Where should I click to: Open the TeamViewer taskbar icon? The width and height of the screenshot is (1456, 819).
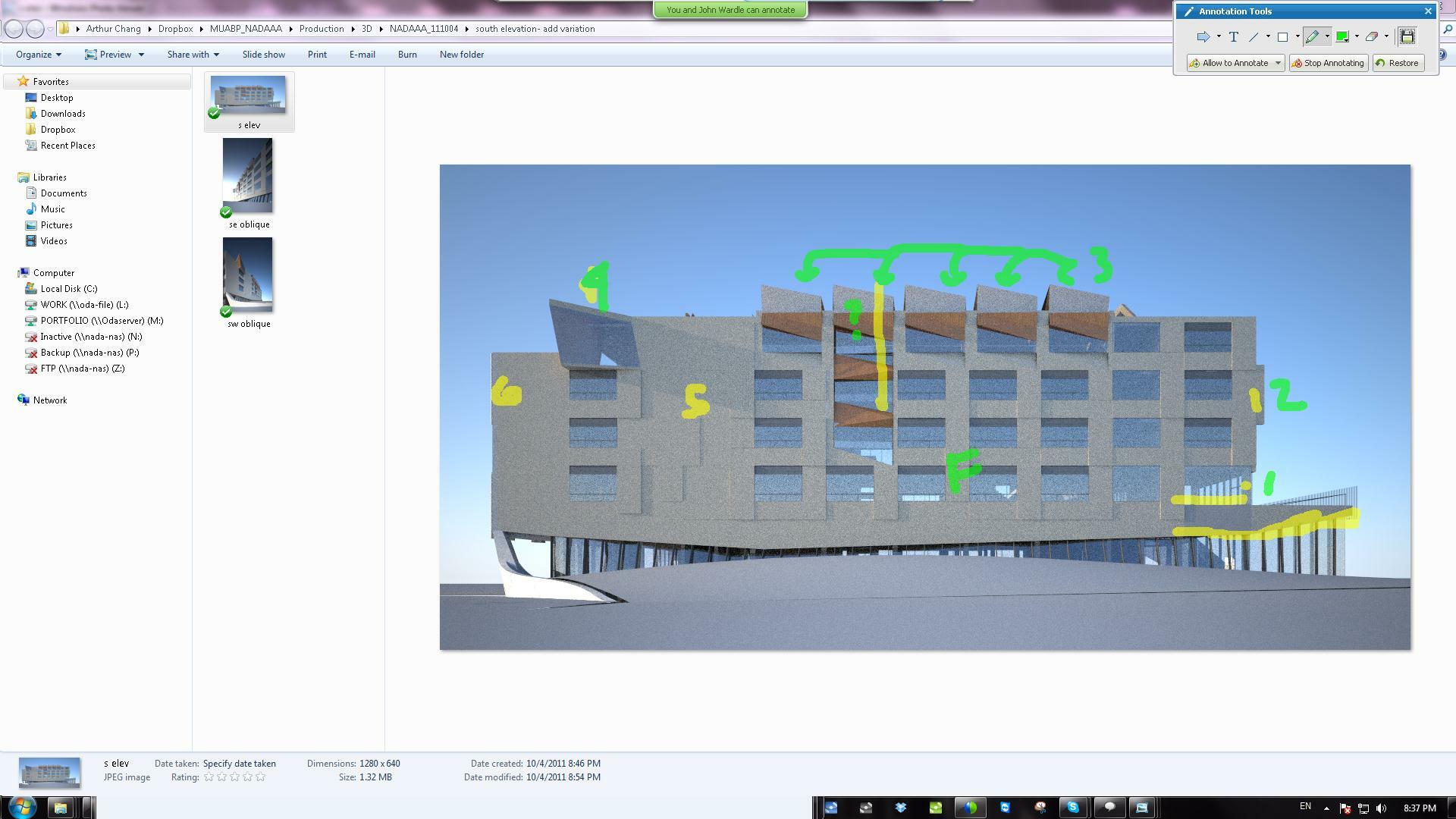coord(1005,808)
